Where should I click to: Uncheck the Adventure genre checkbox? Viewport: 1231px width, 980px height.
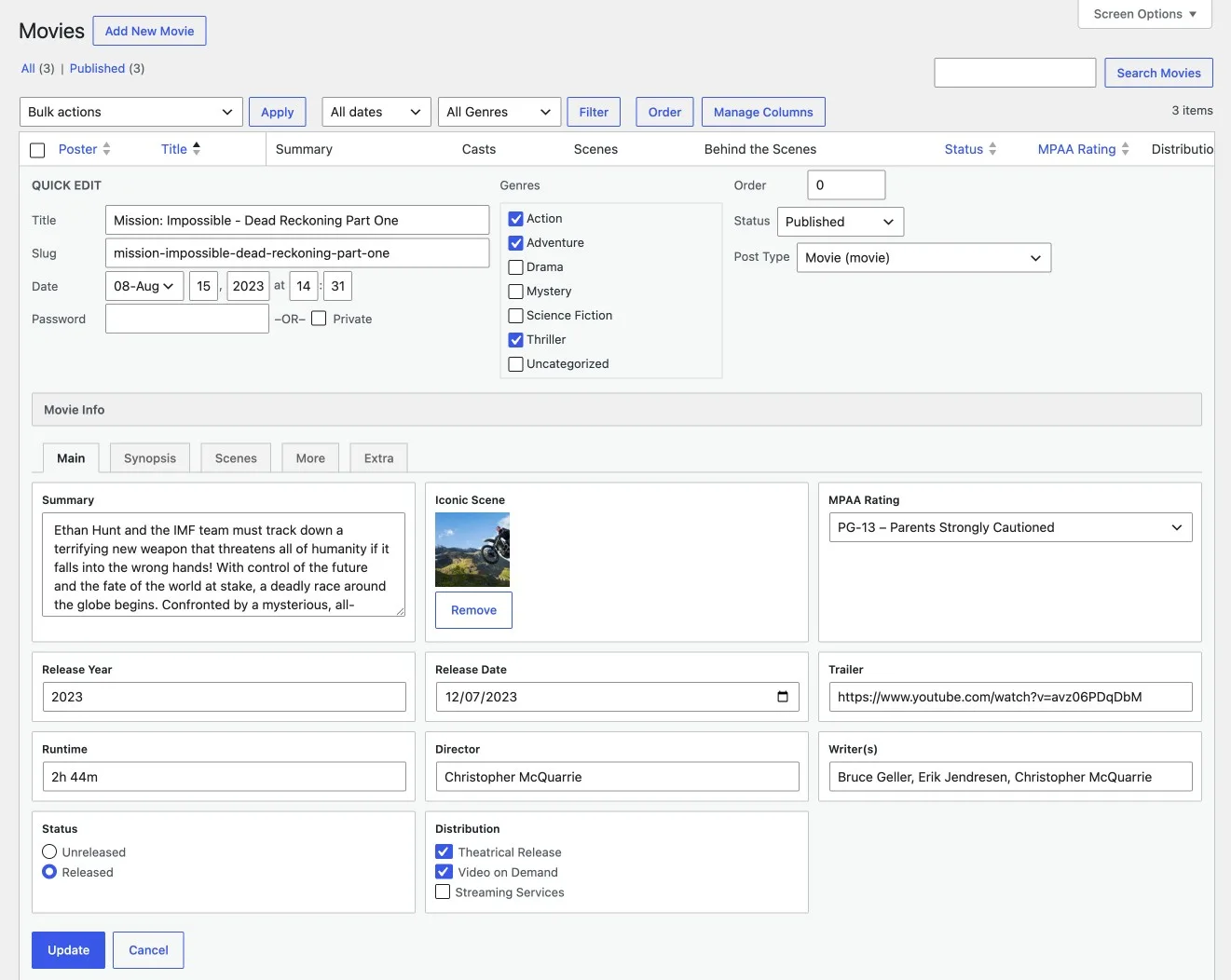click(515, 243)
